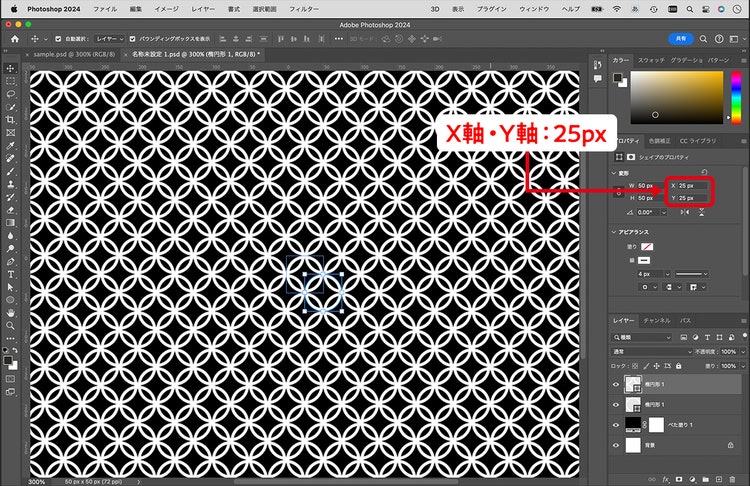
Task: Select the Gradient tool
Action: point(10,223)
